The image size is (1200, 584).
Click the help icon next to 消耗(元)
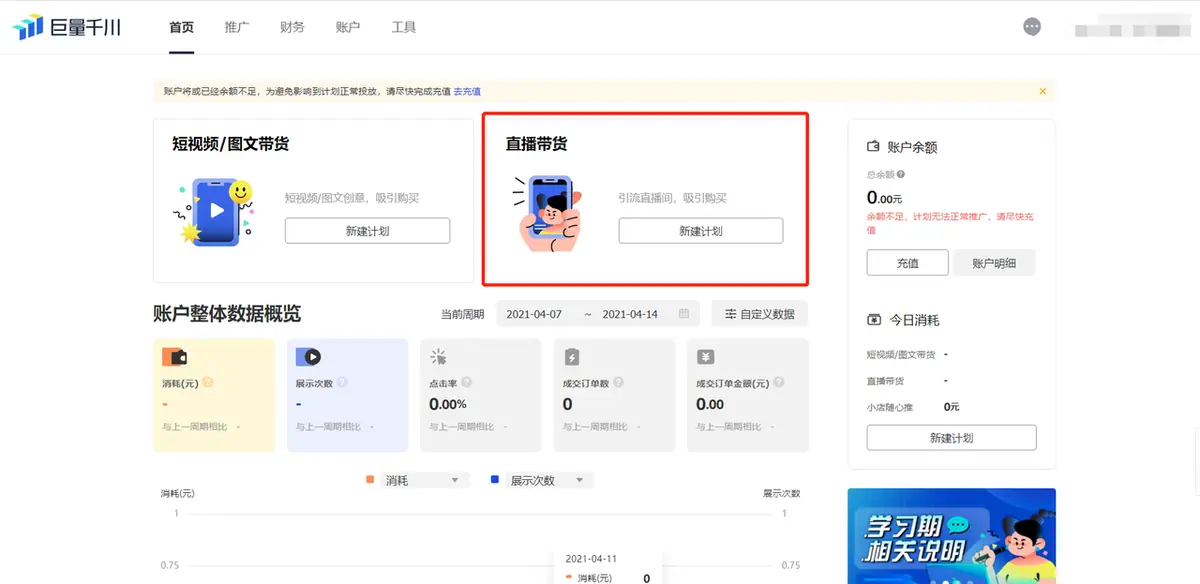coord(208,382)
